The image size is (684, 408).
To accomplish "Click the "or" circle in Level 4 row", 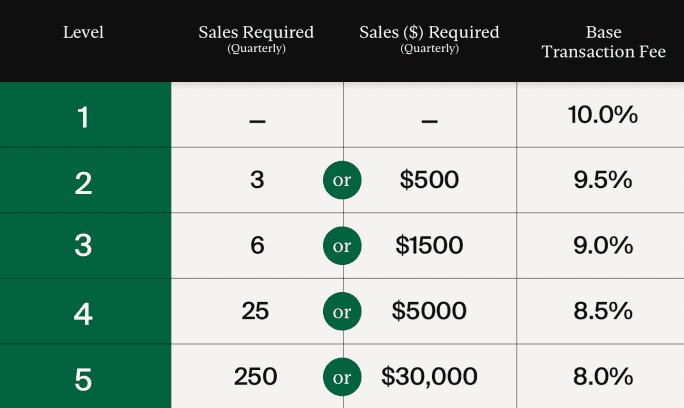I will point(342,311).
